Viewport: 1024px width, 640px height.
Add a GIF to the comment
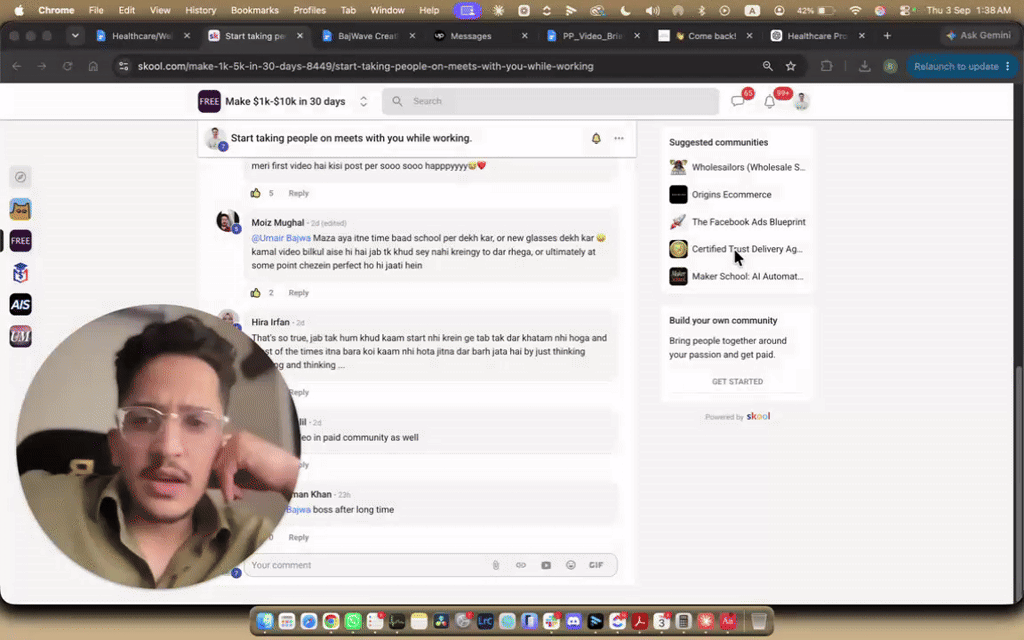pyautogui.click(x=596, y=565)
